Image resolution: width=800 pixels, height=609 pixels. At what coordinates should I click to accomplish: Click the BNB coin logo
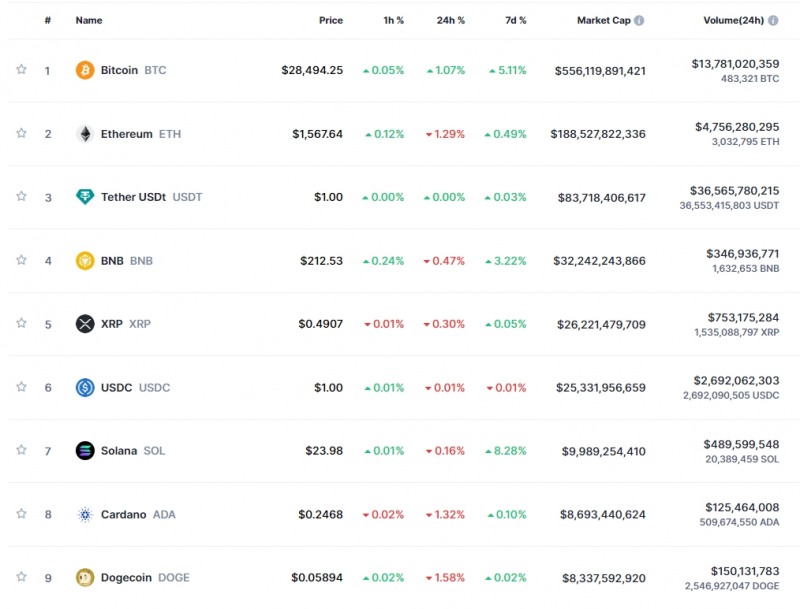pyautogui.click(x=83, y=260)
